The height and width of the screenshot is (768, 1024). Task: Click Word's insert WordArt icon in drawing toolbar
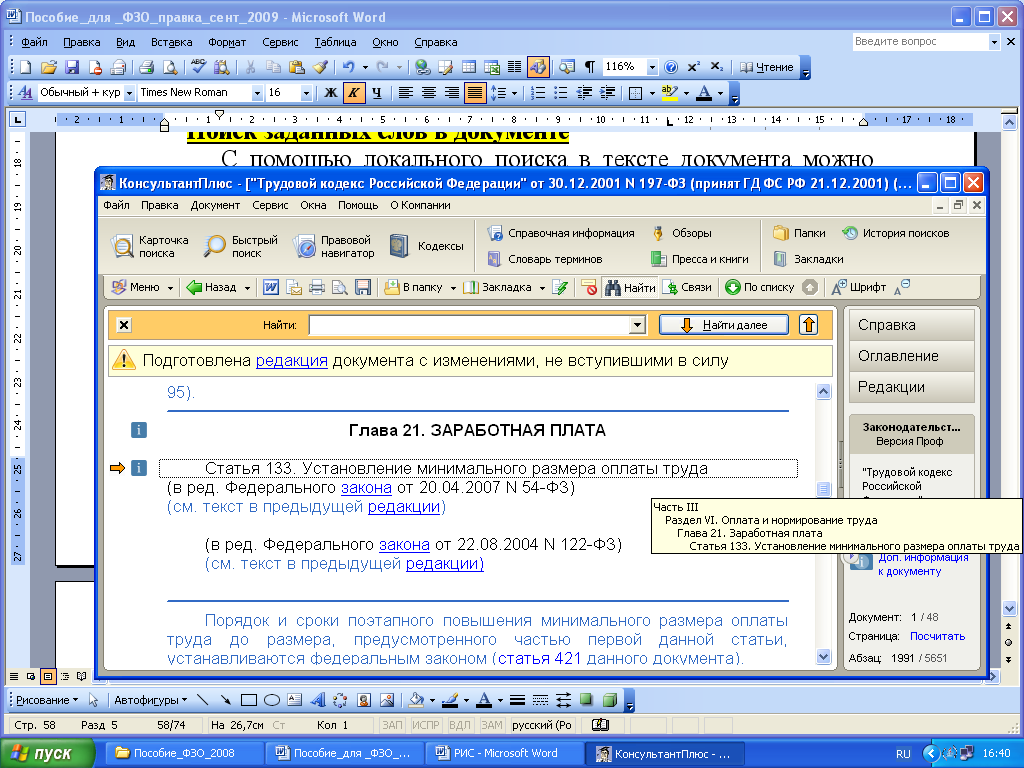[317, 700]
